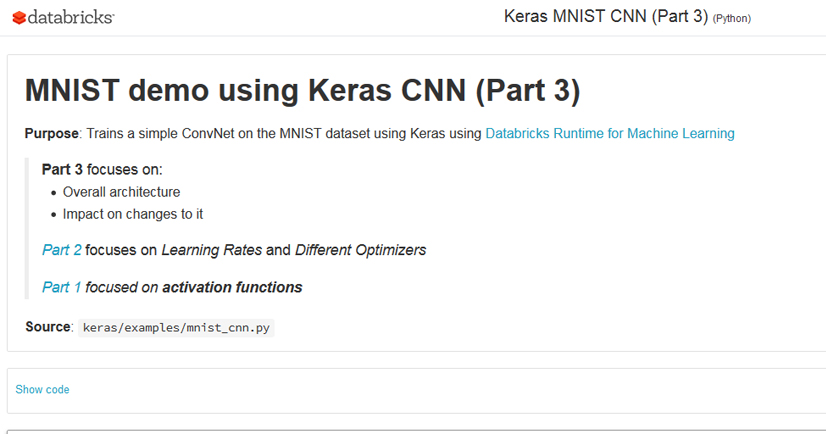Viewport: 826px width, 434px height.
Task: Open the Part 2 link
Action: click(62, 250)
